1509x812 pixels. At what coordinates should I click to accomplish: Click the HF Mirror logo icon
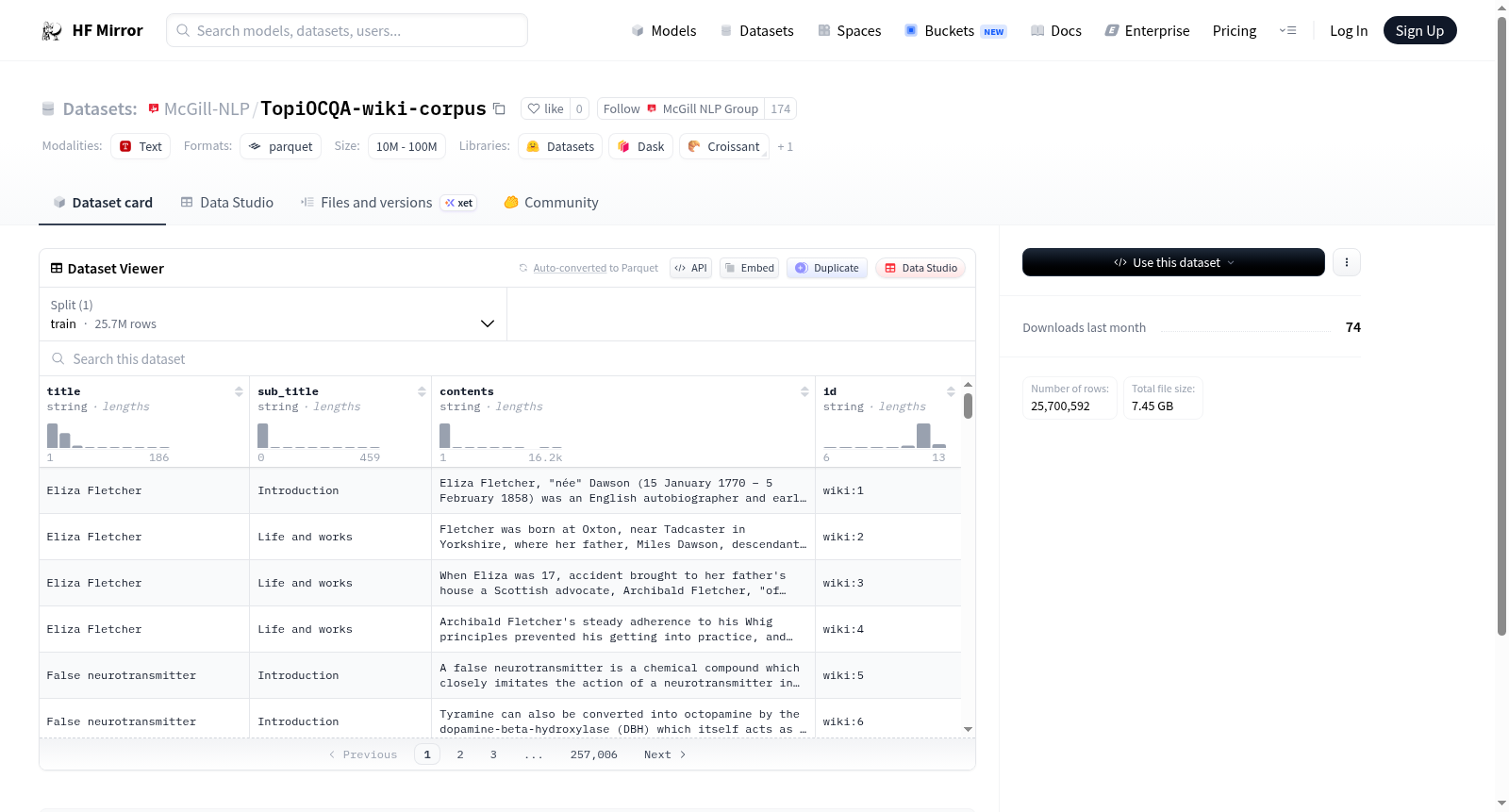coord(52,30)
